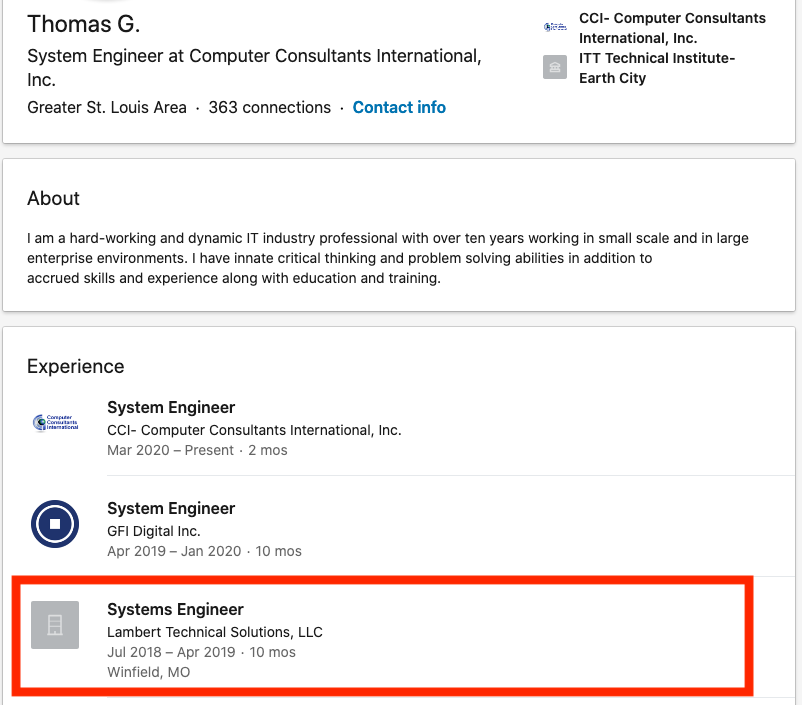The image size is (802, 705).
Task: Click the GFI Digital Inc. circular logo
Action: click(x=55, y=524)
